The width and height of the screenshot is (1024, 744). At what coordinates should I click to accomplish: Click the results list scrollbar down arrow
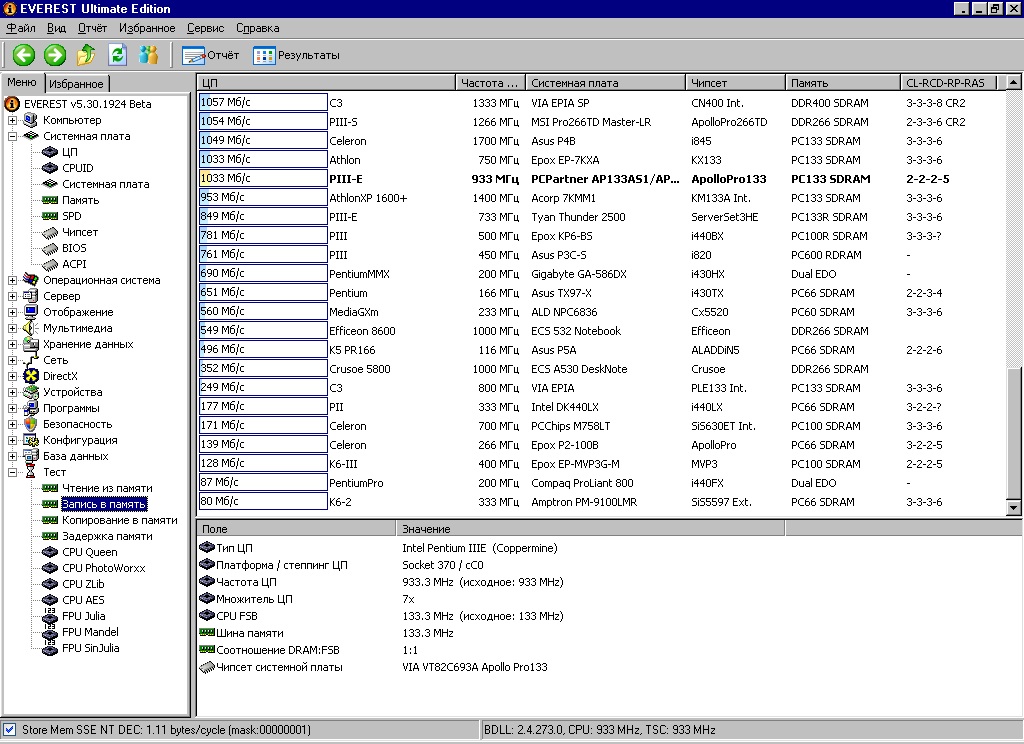[x=1014, y=509]
